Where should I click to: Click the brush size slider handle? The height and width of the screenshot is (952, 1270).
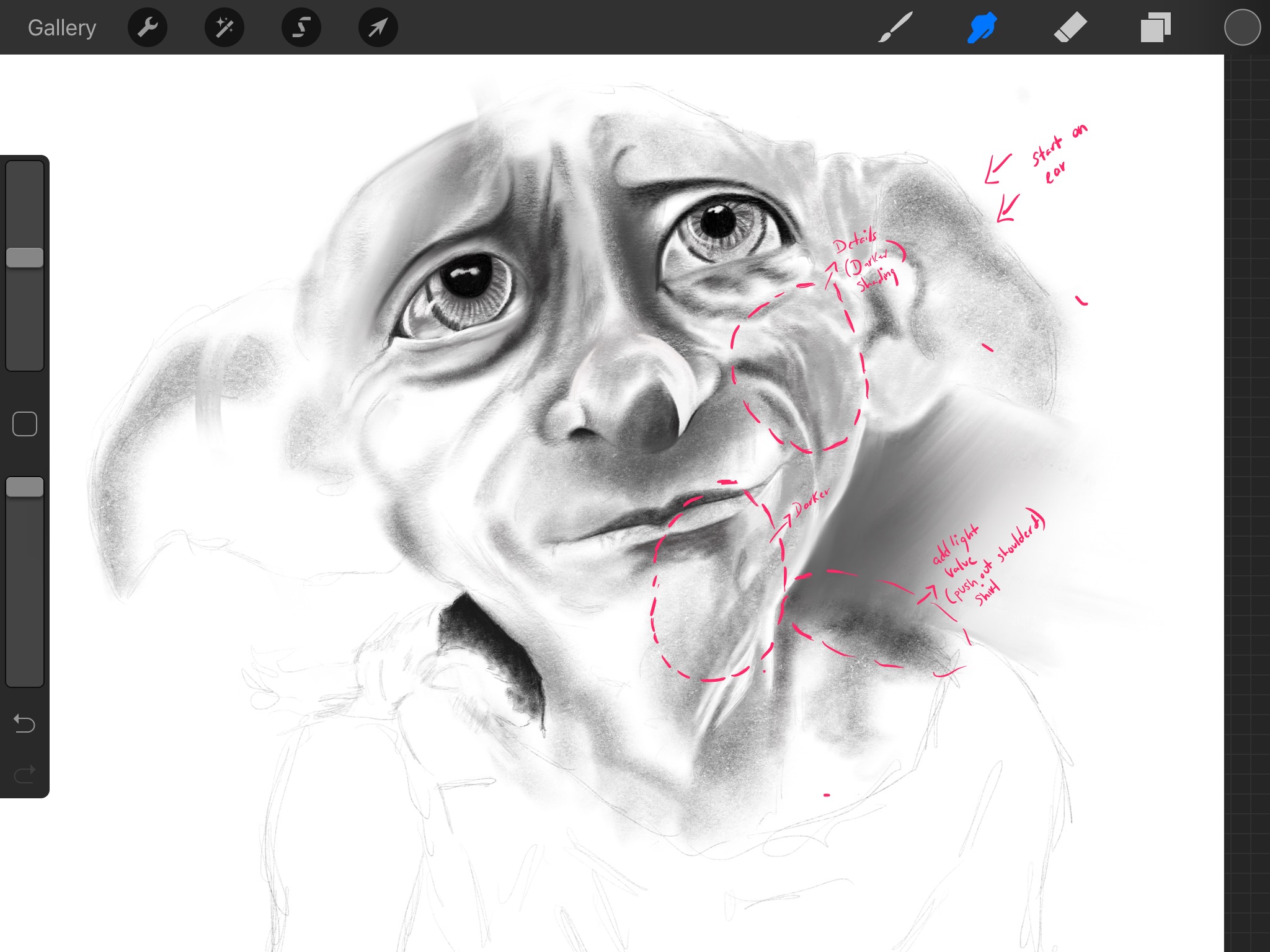pos(25,258)
